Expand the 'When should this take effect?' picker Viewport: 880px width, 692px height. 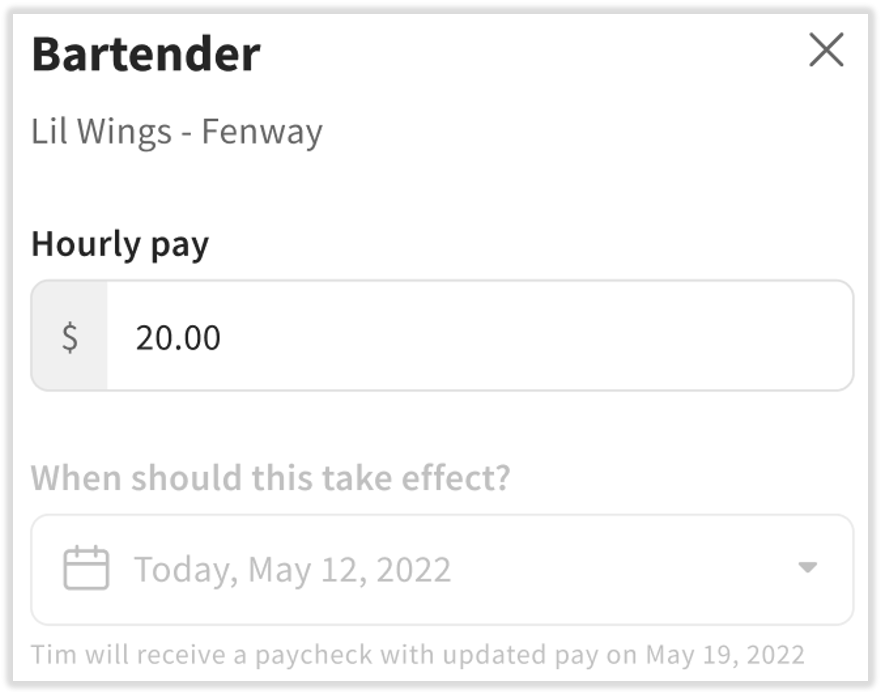440,569
